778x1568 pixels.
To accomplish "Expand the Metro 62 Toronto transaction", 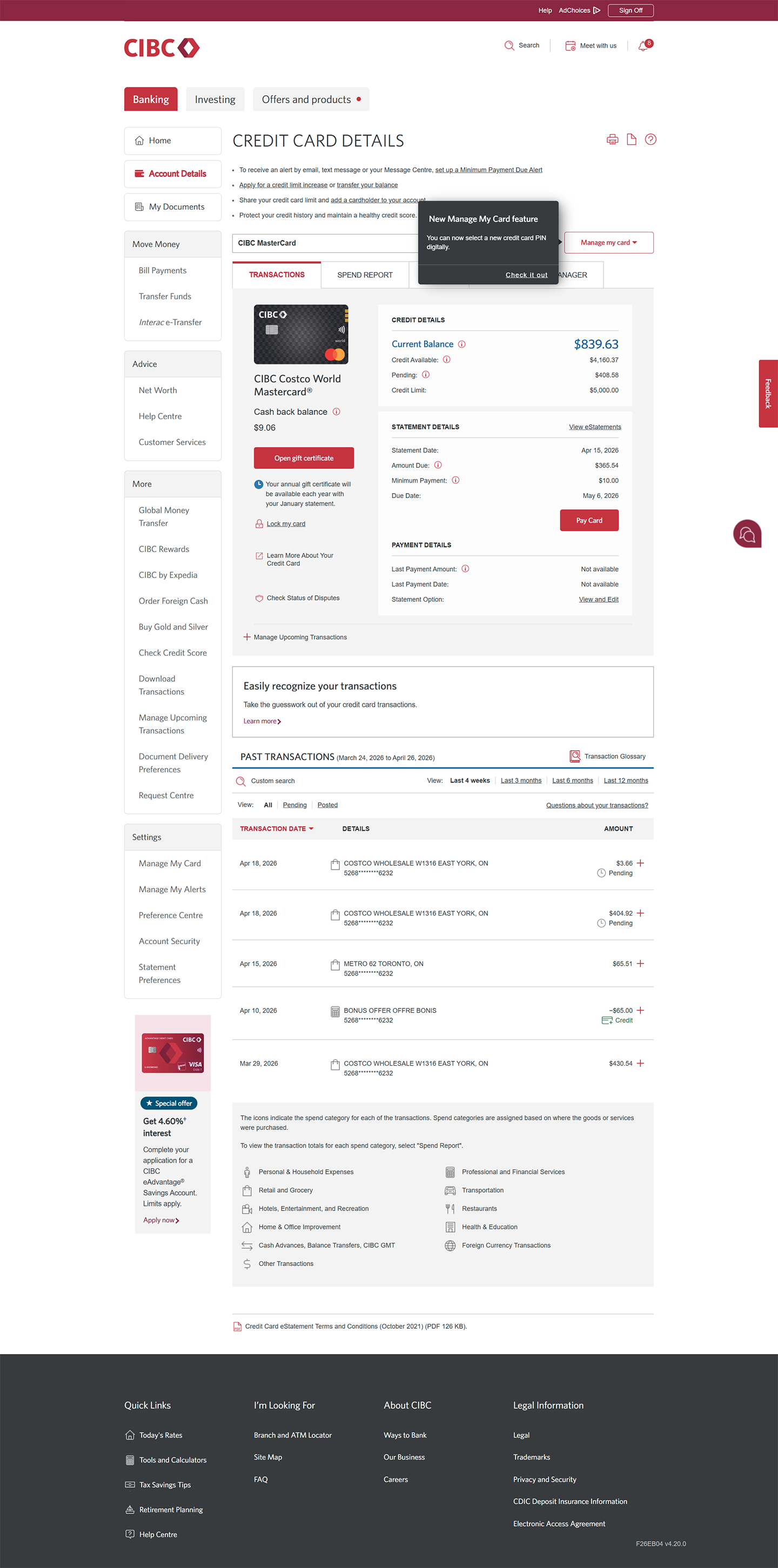I will (640, 964).
